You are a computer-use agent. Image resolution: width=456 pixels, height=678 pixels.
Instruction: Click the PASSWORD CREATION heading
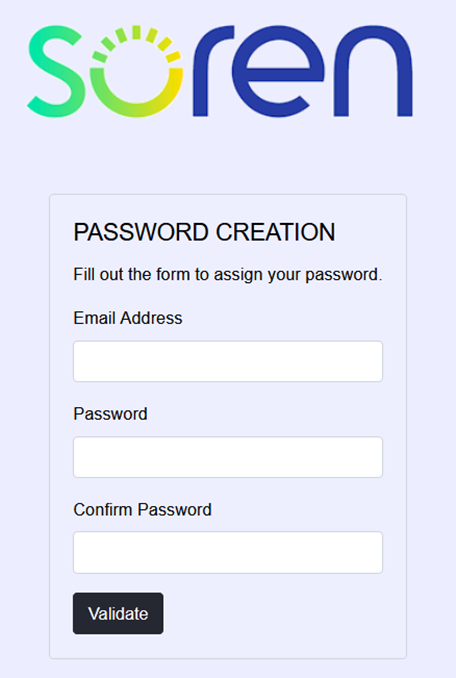coord(204,232)
